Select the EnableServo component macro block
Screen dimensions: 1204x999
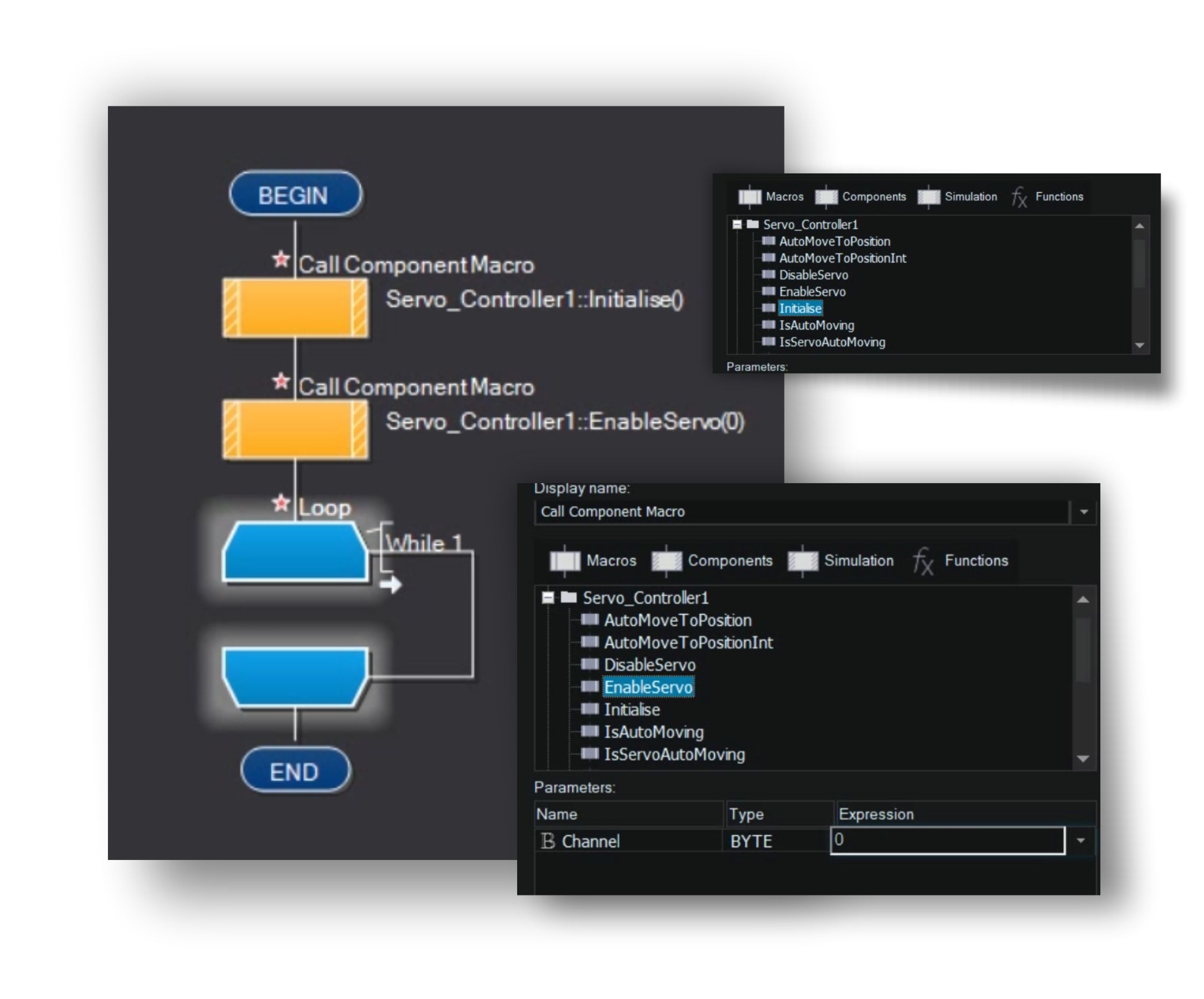pyautogui.click(x=295, y=429)
